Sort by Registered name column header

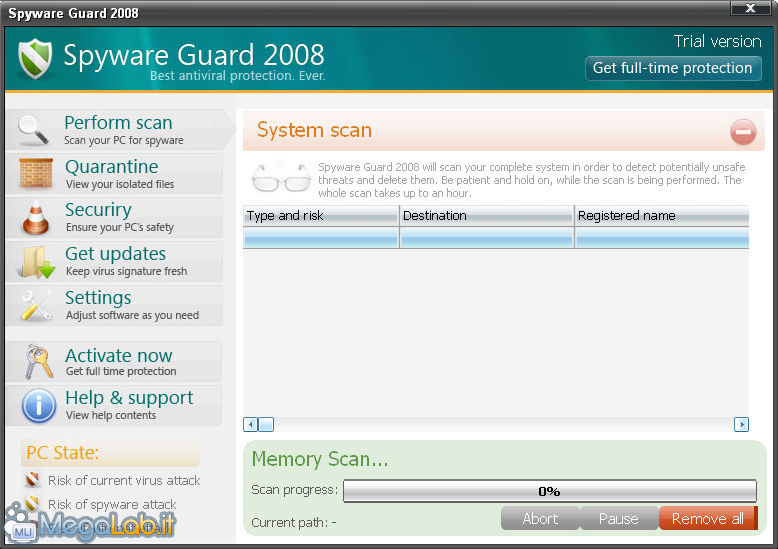pos(662,215)
